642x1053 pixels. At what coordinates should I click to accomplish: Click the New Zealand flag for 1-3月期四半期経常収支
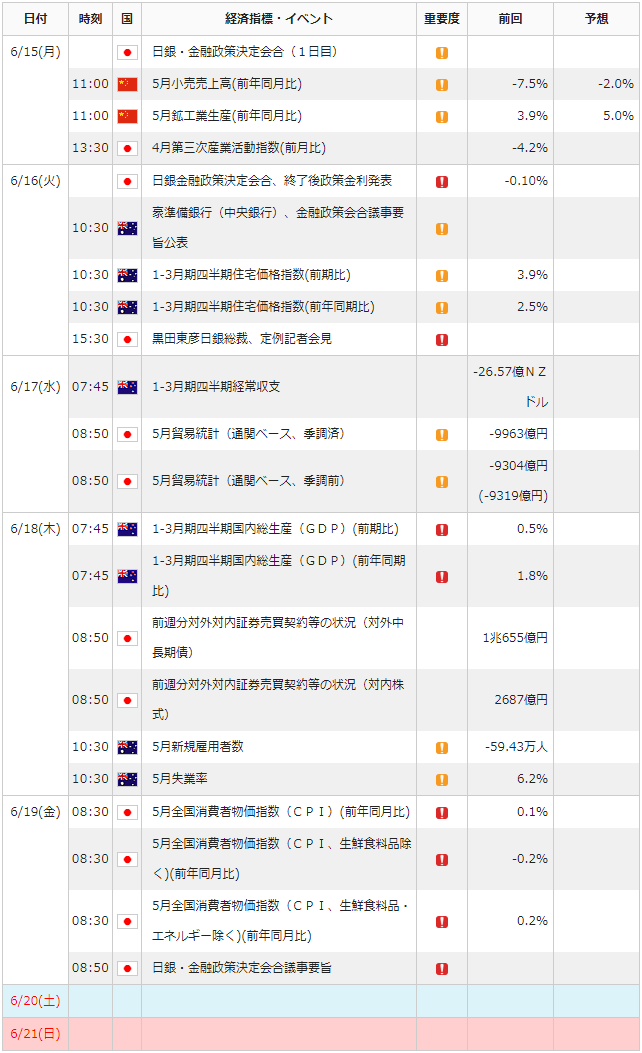(127, 387)
